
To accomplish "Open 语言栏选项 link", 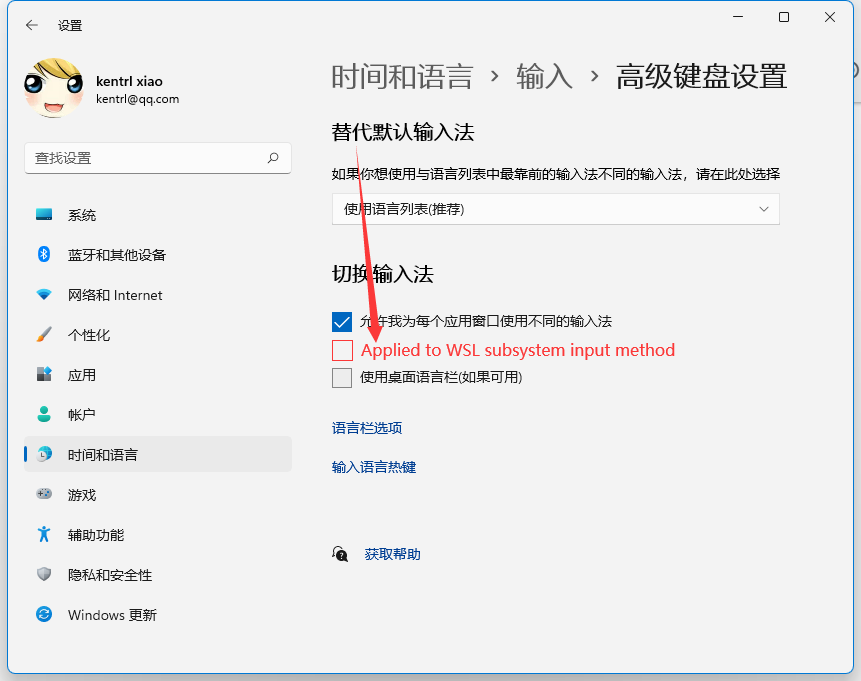I will coord(369,427).
